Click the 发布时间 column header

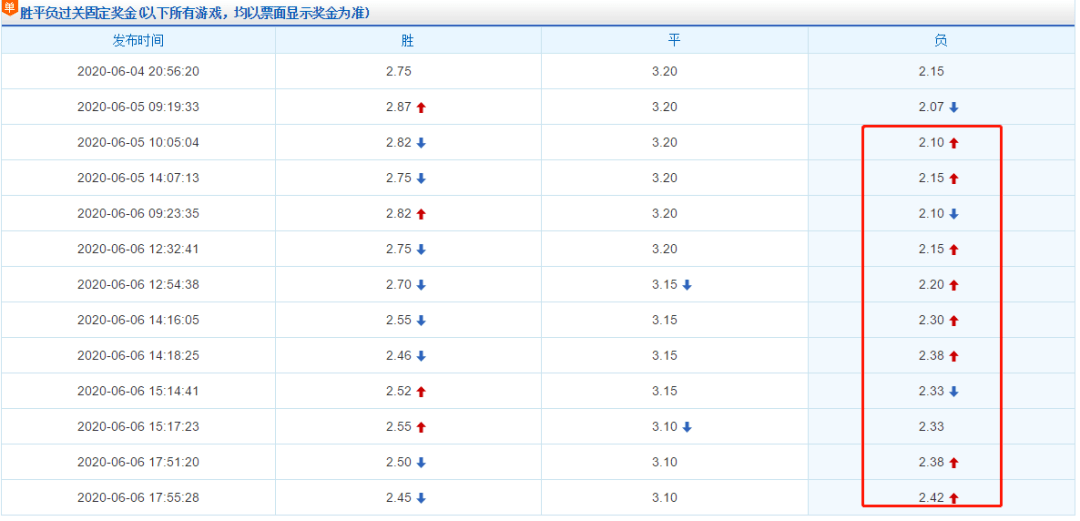coord(138,40)
